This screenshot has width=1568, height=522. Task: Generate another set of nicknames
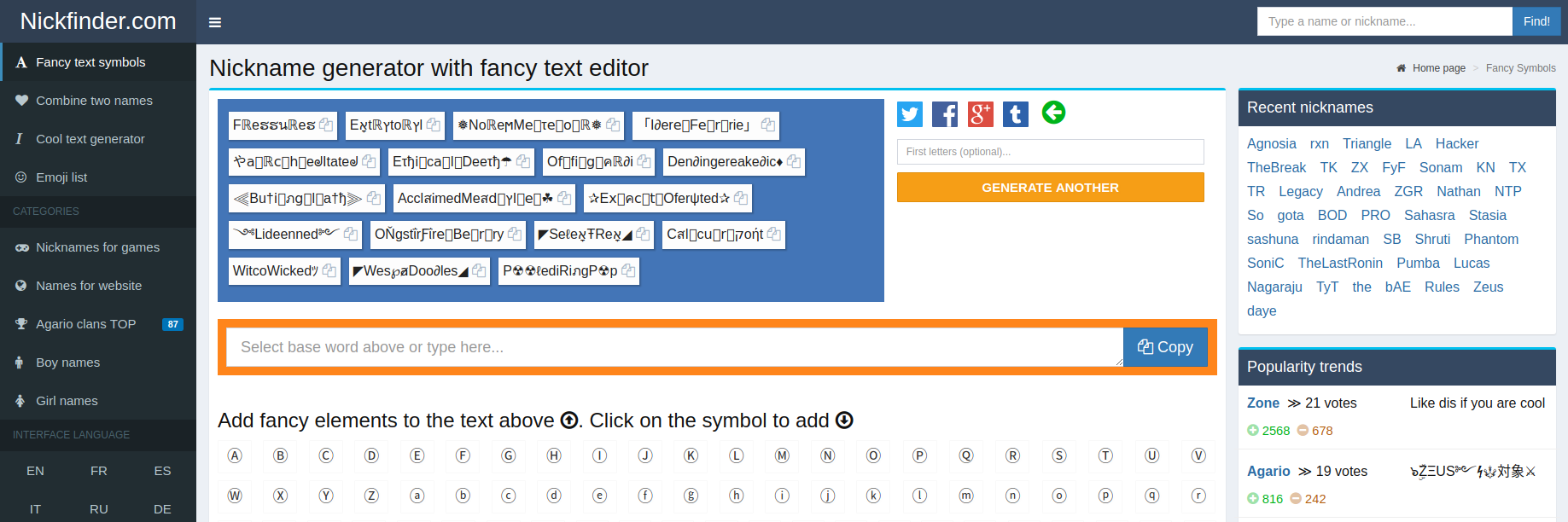click(x=1050, y=188)
